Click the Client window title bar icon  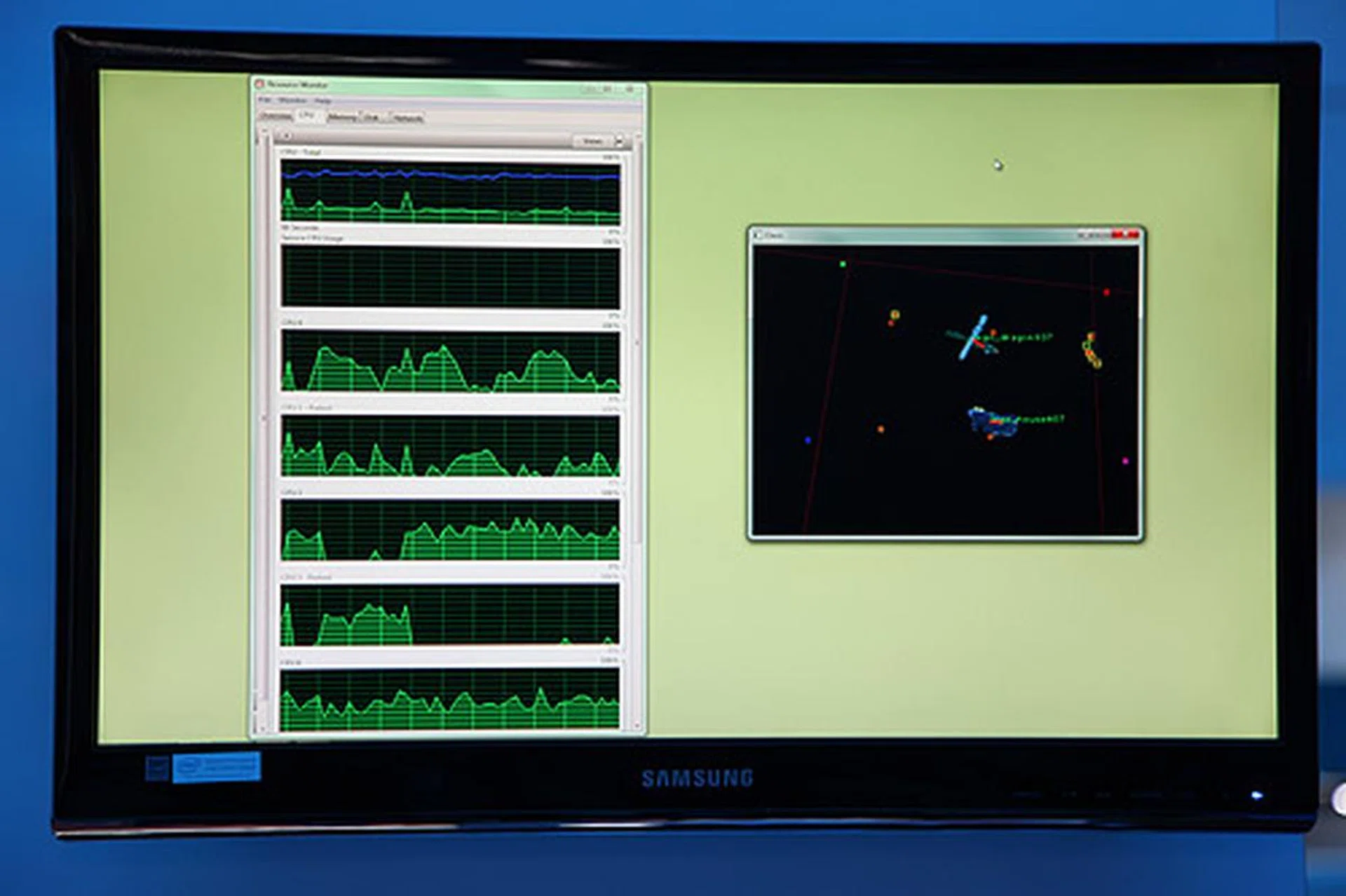(759, 235)
